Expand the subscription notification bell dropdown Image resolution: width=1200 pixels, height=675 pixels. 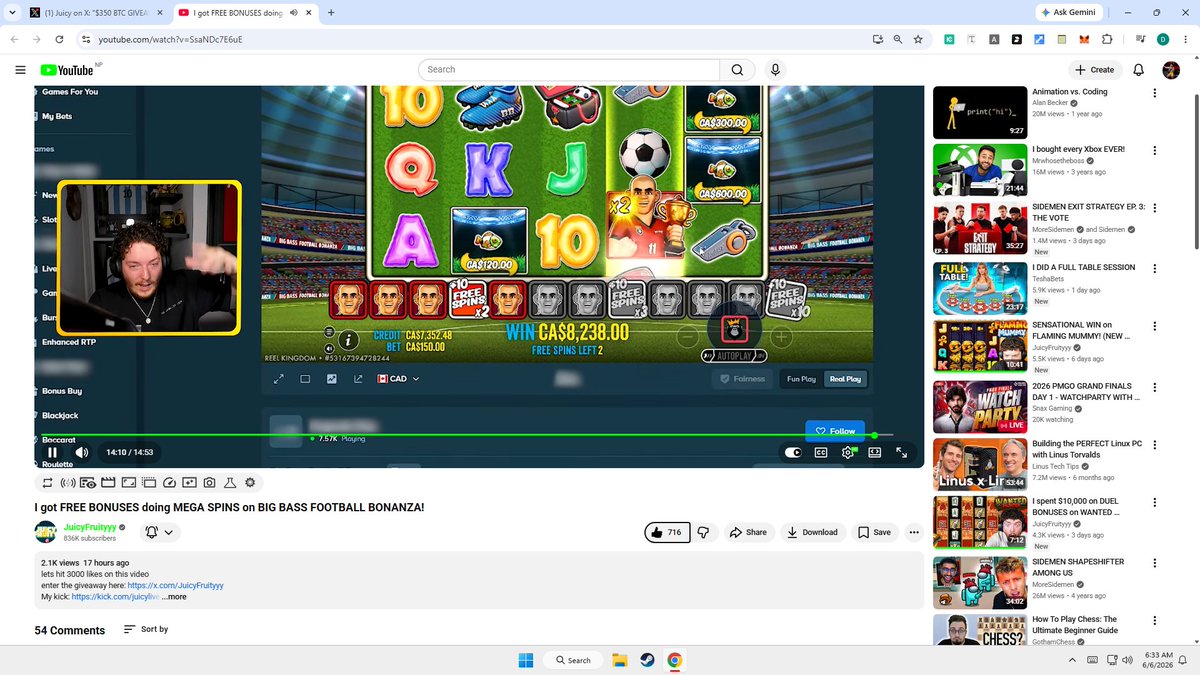click(x=159, y=532)
